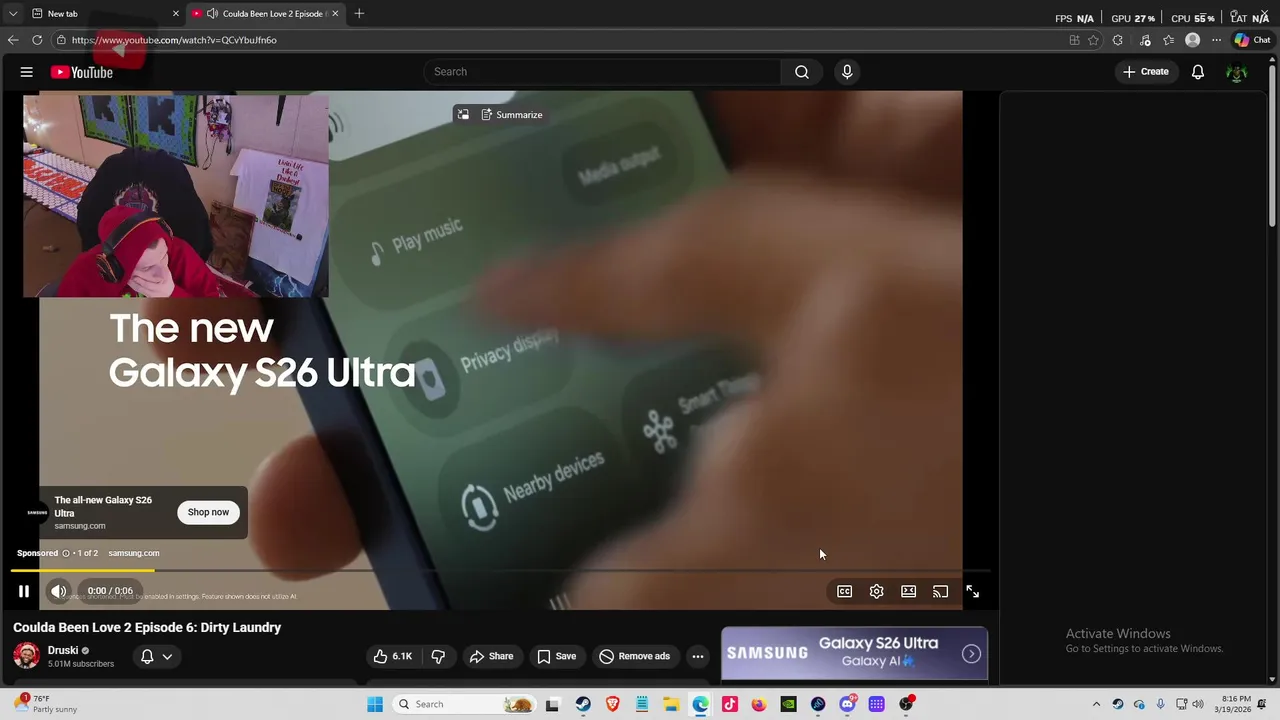1280x720 pixels.
Task: Click Shop now on the Samsung ad
Action: [x=208, y=512]
